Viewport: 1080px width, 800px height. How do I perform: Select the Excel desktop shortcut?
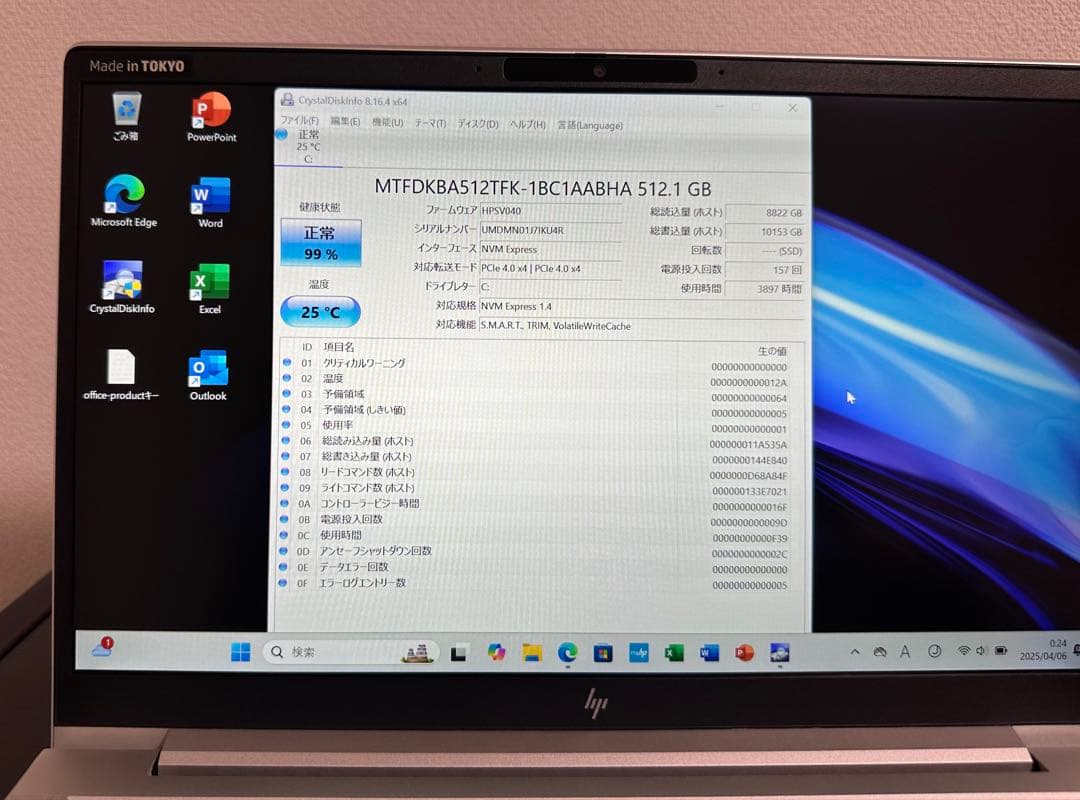point(209,289)
